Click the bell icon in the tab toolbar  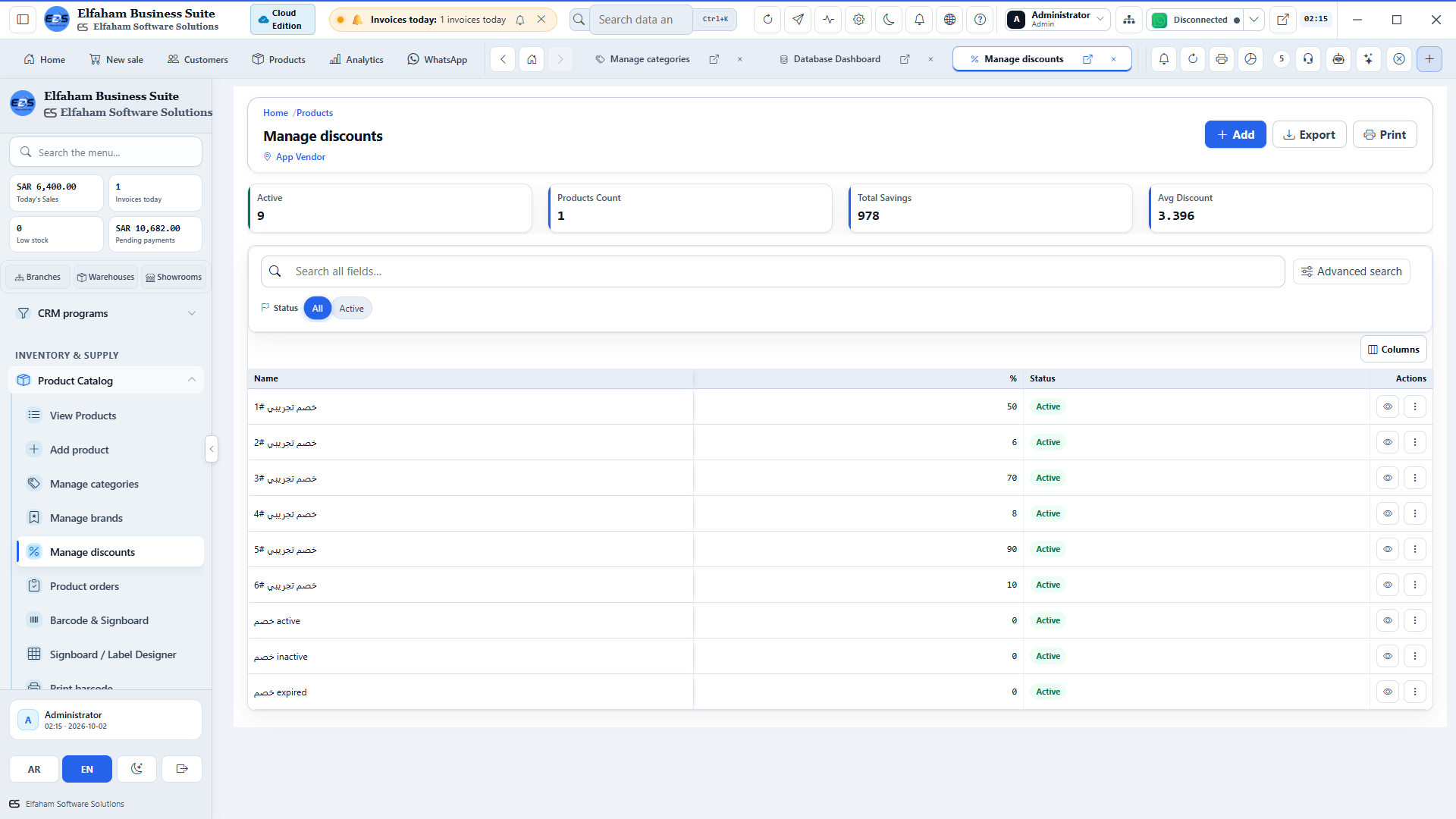[x=1164, y=59]
